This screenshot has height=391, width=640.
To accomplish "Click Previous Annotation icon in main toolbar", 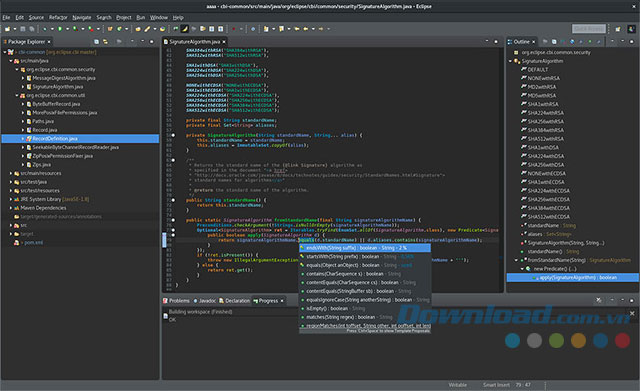I will [x=281, y=29].
